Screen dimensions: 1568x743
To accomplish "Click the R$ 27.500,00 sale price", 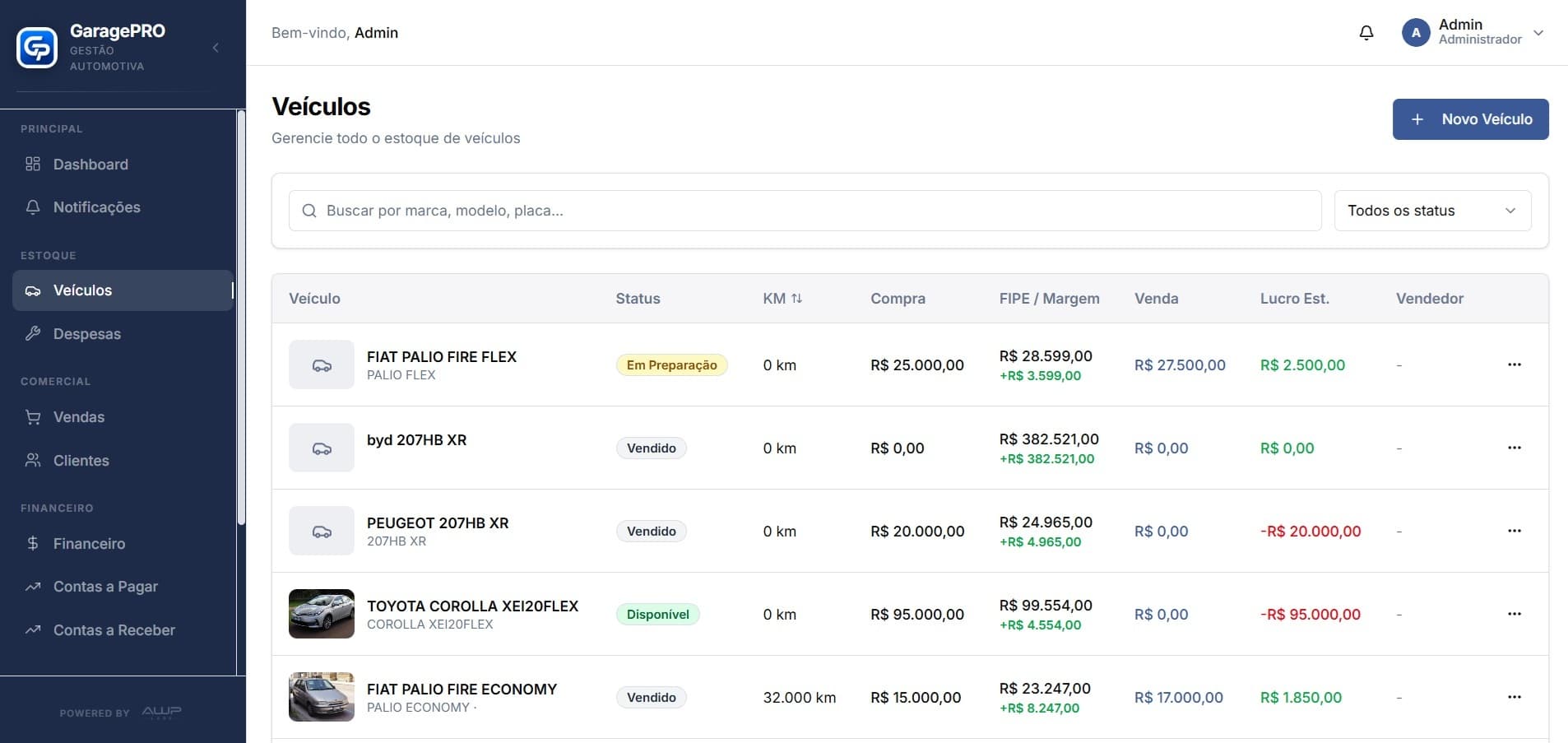I will coord(1180,365).
